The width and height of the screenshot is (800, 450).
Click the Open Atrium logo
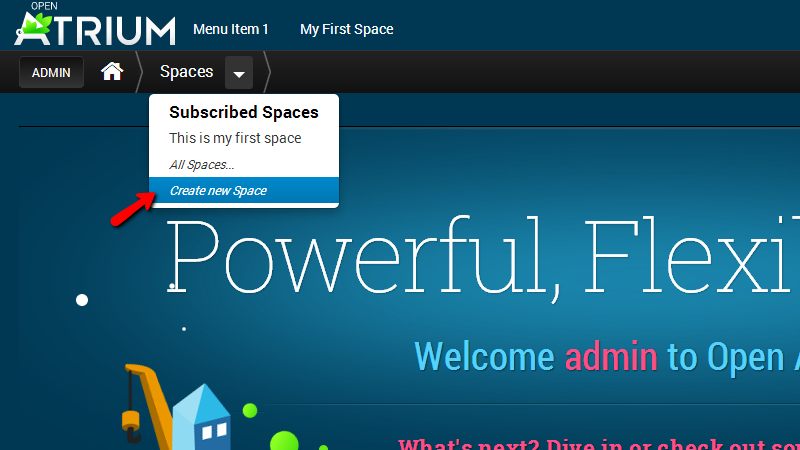click(x=95, y=24)
